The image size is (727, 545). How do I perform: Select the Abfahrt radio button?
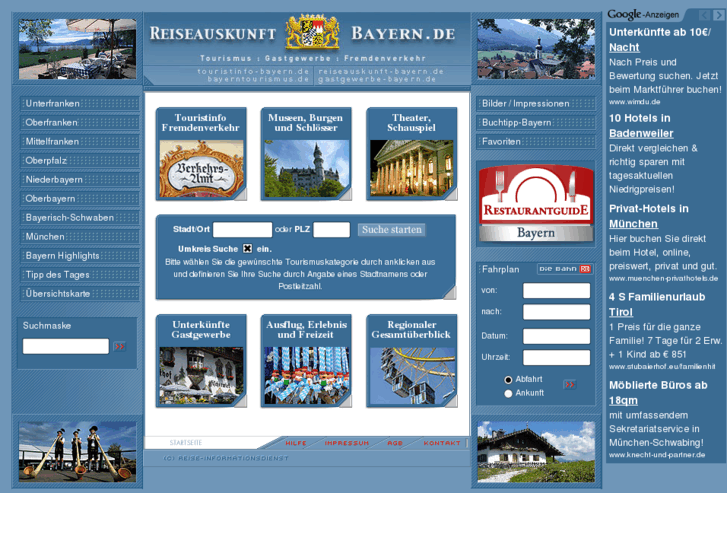pos(508,380)
